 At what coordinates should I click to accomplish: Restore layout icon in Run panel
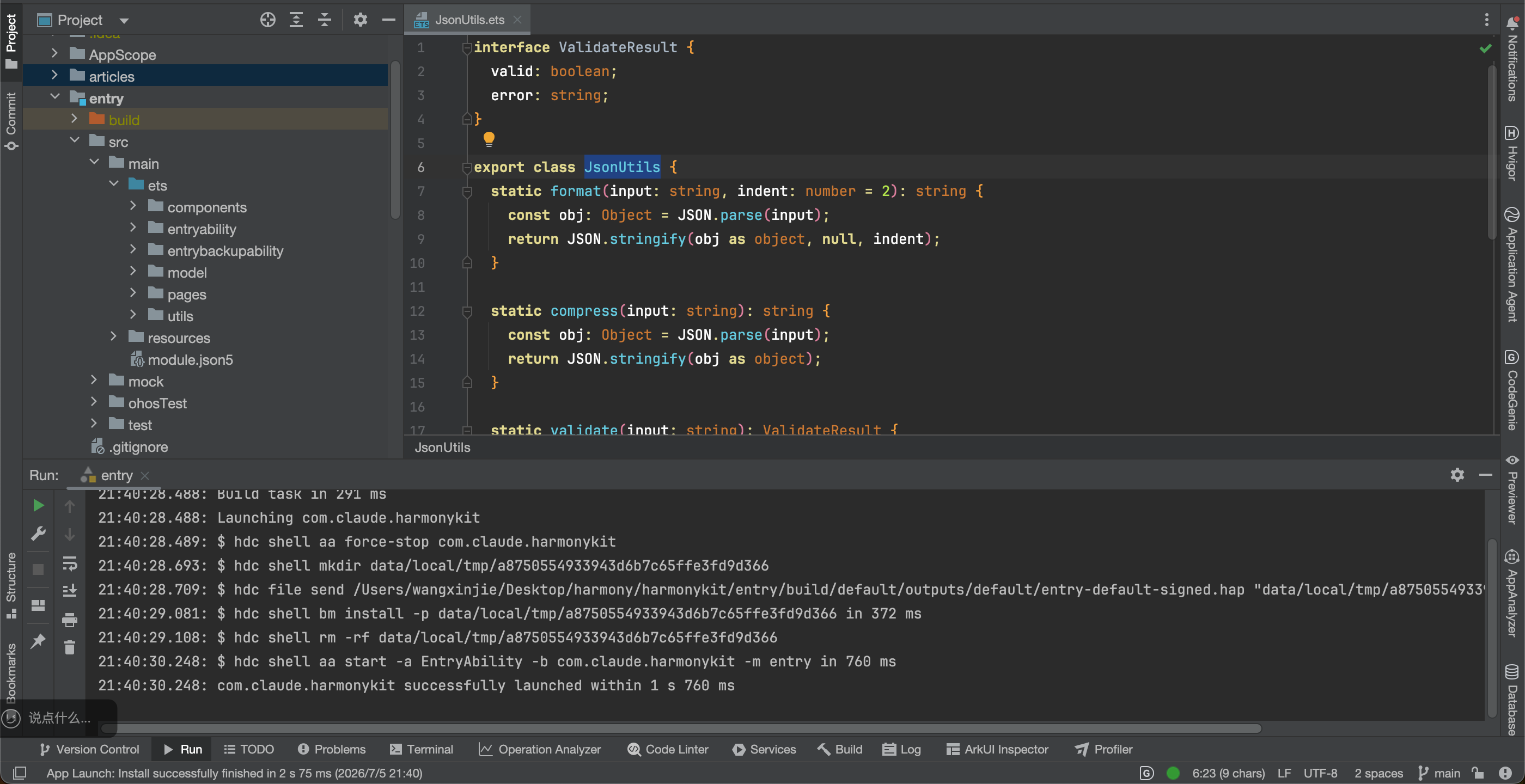[x=38, y=605]
